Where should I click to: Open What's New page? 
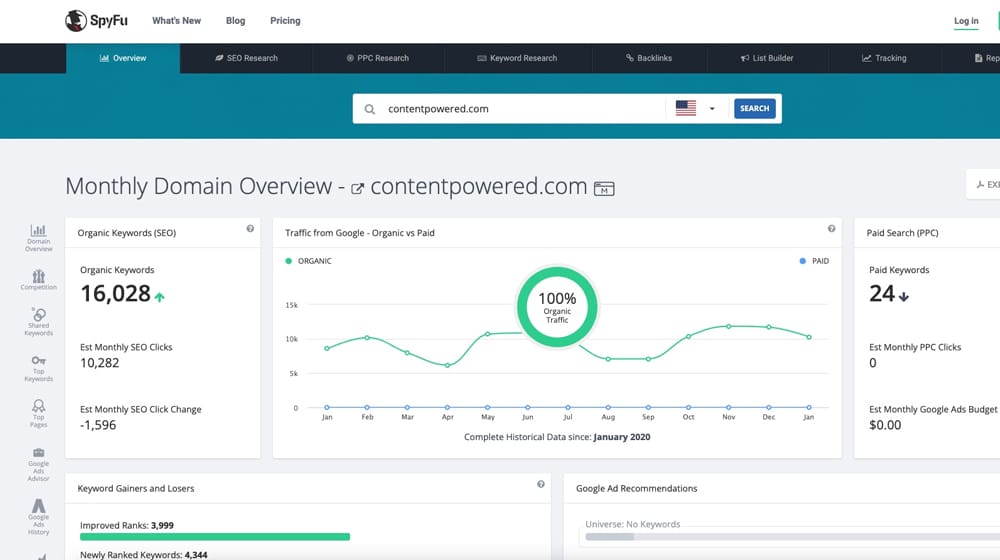pos(176,20)
